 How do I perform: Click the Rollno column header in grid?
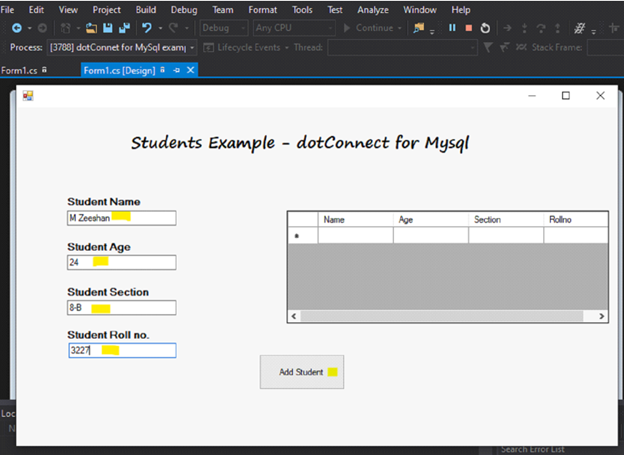coord(576,219)
